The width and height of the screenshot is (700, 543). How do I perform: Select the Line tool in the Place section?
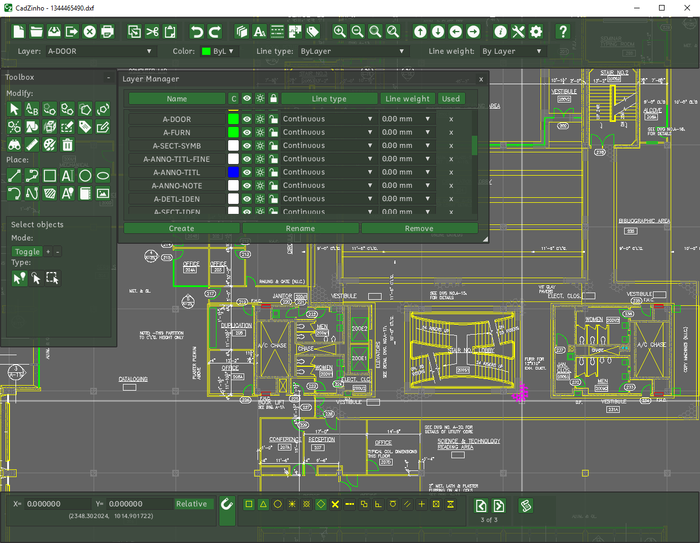tap(15, 176)
